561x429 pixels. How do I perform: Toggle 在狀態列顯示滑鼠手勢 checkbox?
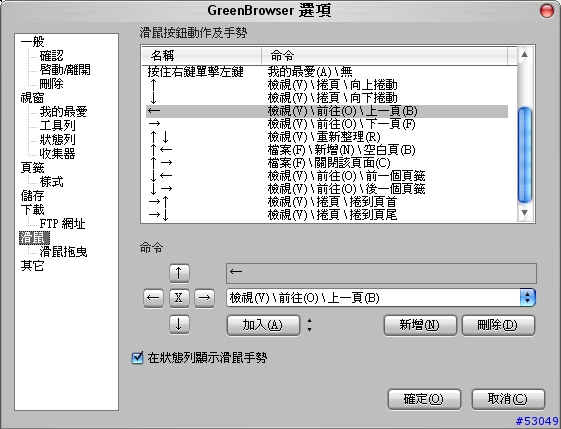(137, 357)
